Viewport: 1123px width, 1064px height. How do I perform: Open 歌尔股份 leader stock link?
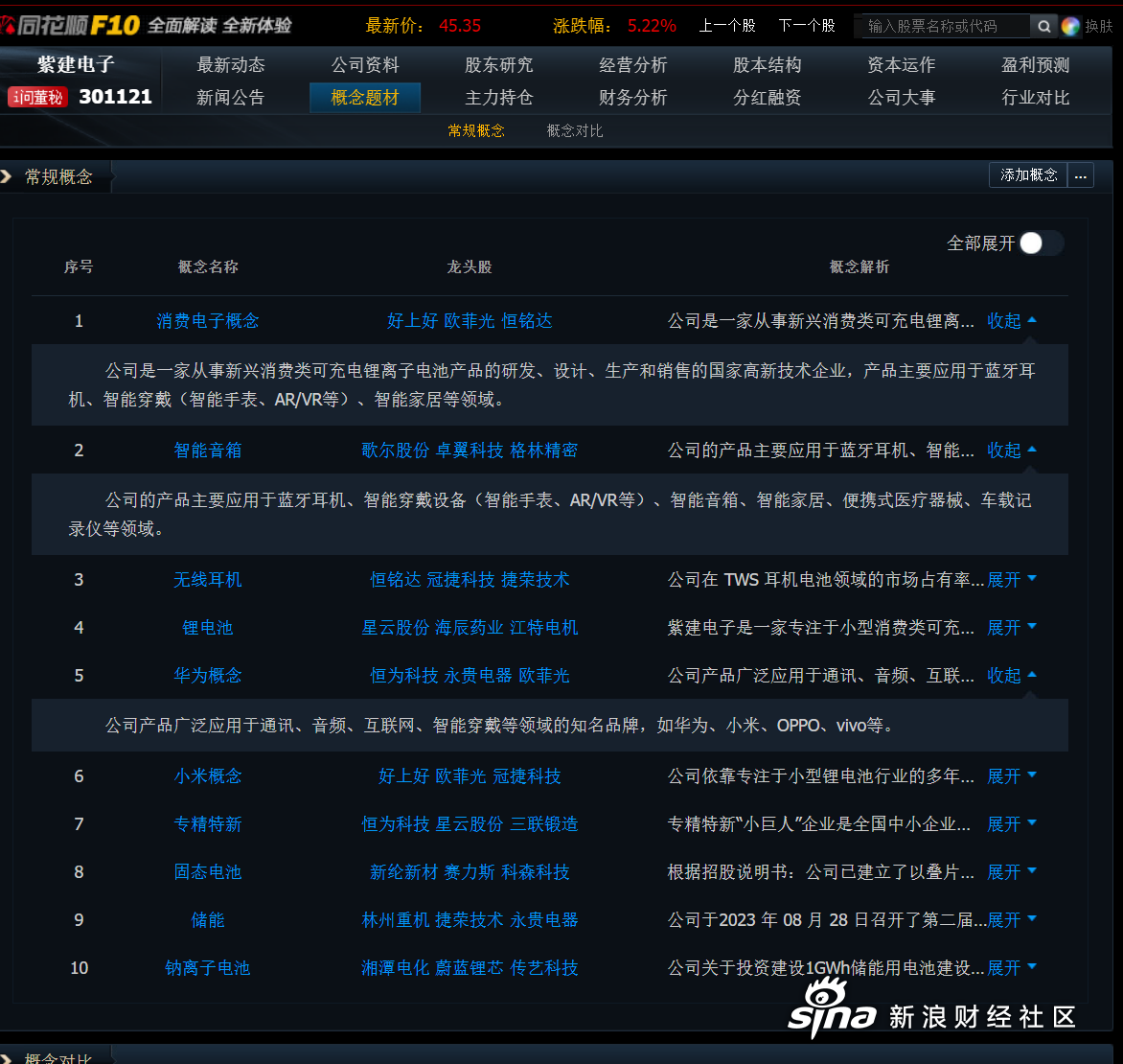click(x=396, y=450)
